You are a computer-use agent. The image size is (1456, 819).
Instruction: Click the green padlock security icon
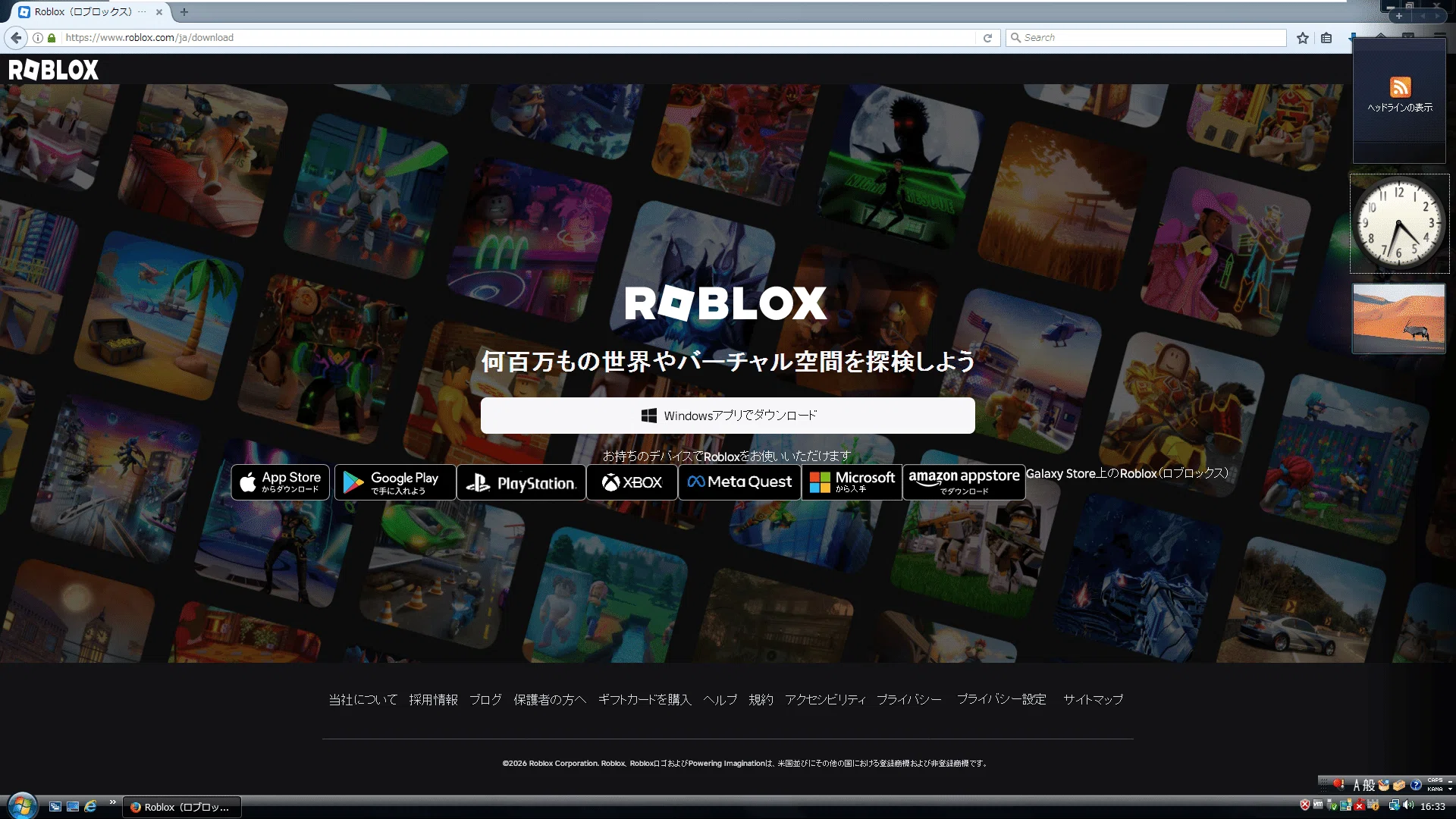coord(52,38)
